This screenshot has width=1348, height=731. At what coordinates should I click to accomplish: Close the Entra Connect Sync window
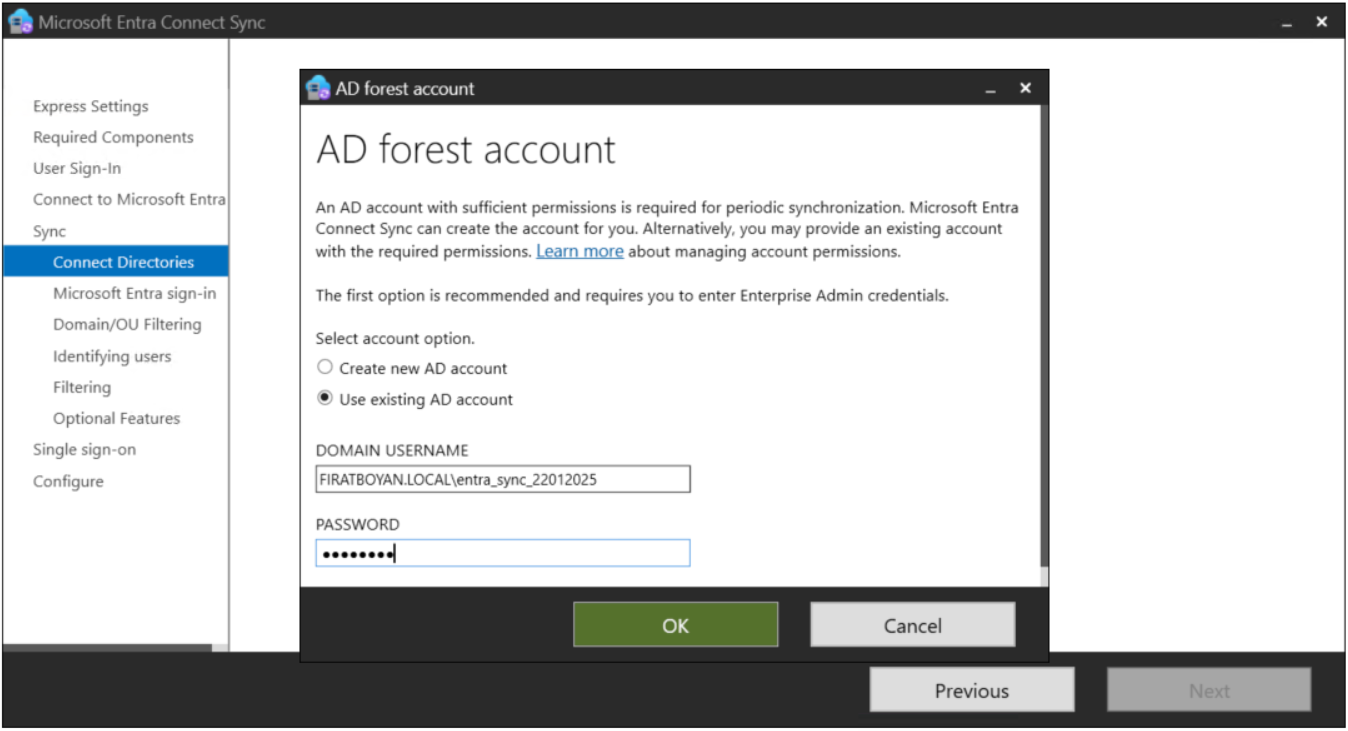[1322, 22]
